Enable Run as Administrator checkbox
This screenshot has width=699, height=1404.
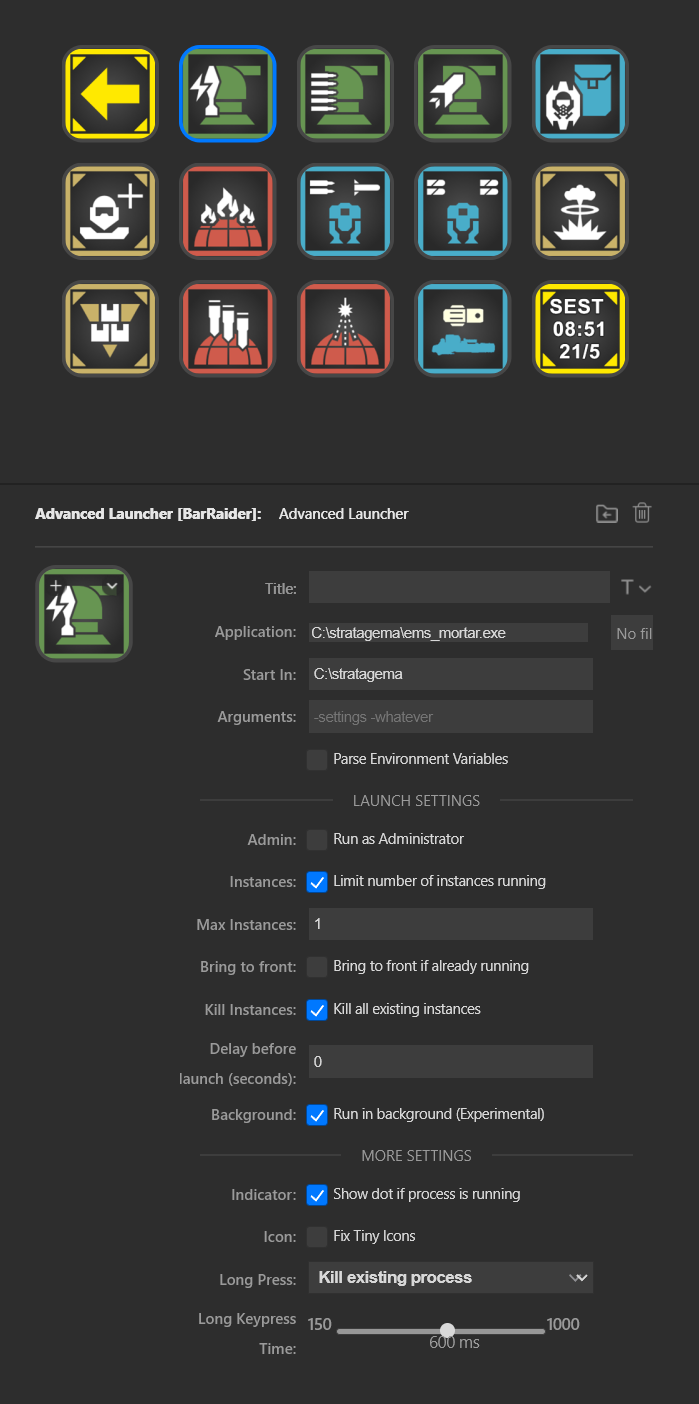(317, 840)
